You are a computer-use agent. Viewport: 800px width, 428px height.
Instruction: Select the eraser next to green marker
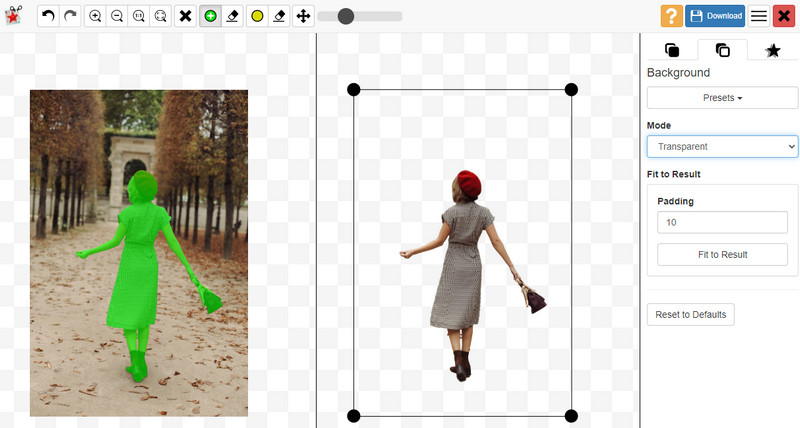click(x=232, y=16)
